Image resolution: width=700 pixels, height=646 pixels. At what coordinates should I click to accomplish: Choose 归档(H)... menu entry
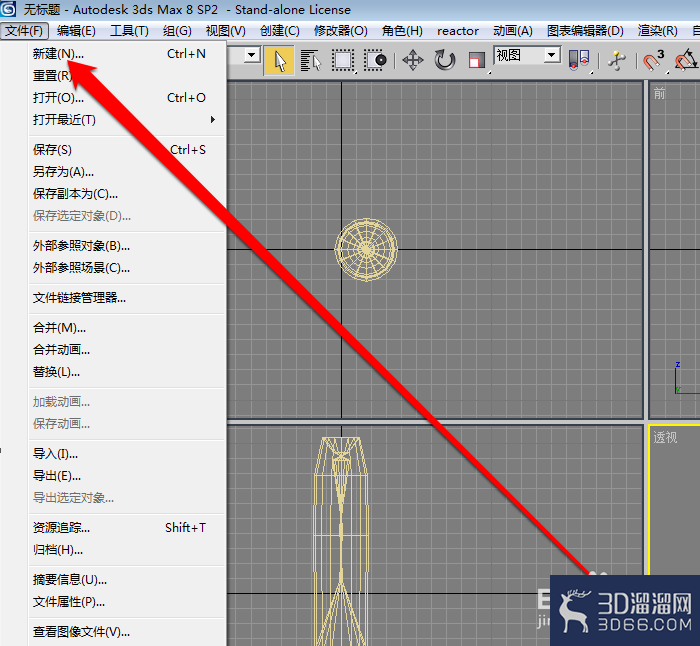coord(127,550)
